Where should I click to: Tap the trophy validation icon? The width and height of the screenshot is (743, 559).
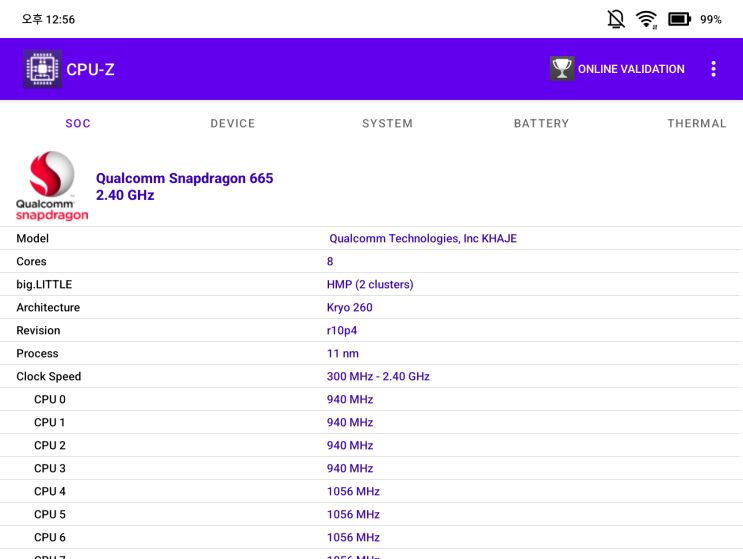click(x=562, y=69)
